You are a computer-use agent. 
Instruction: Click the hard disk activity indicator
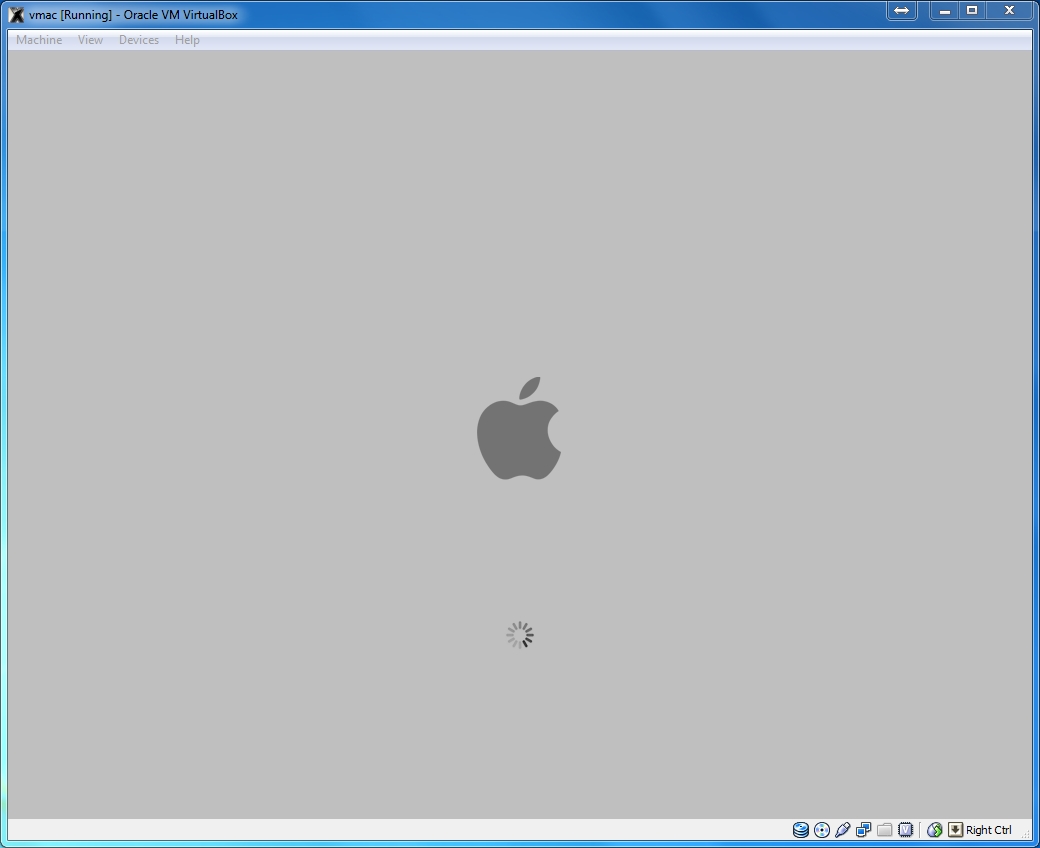coord(801,829)
